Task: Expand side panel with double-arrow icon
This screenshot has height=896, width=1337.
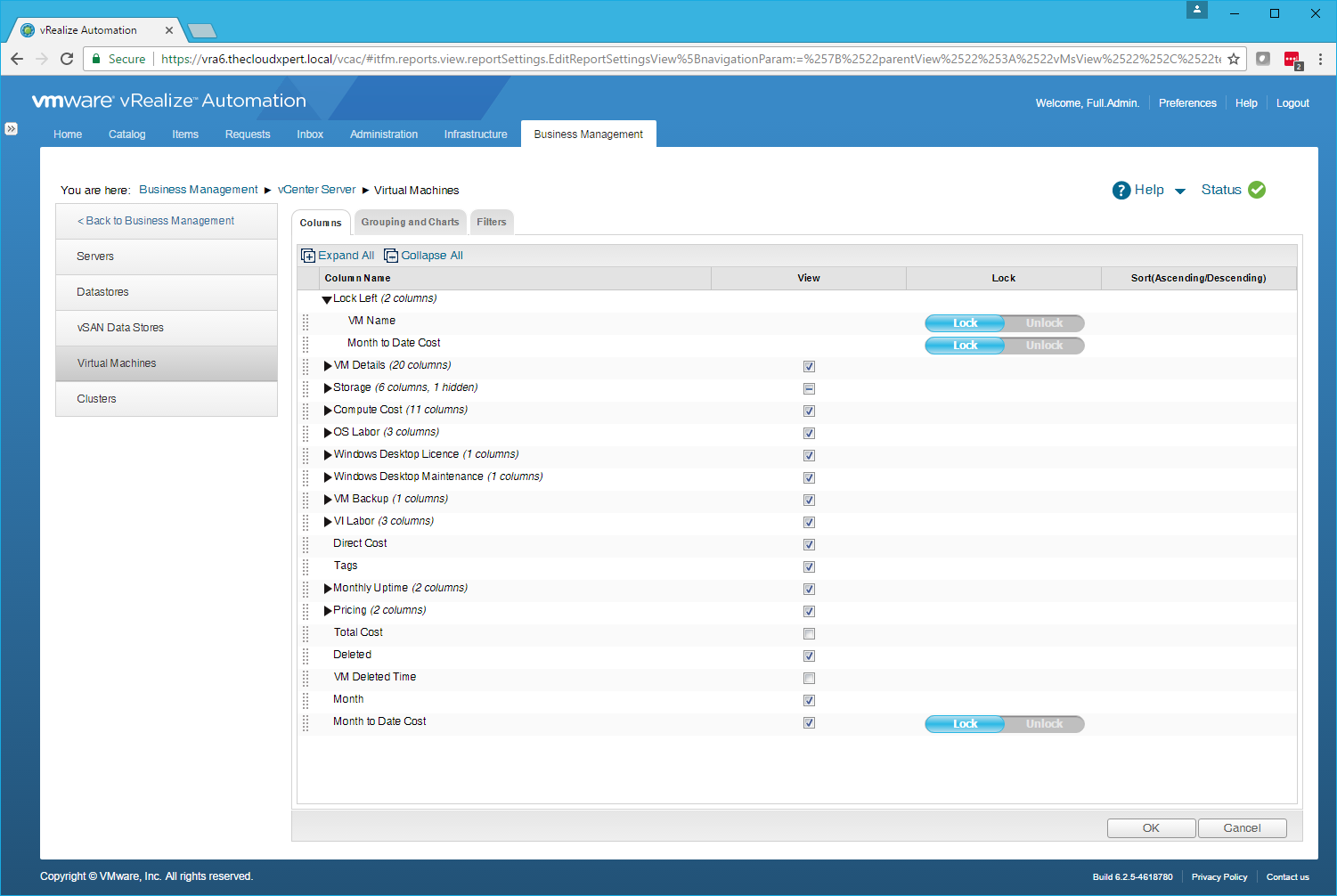Action: (11, 129)
